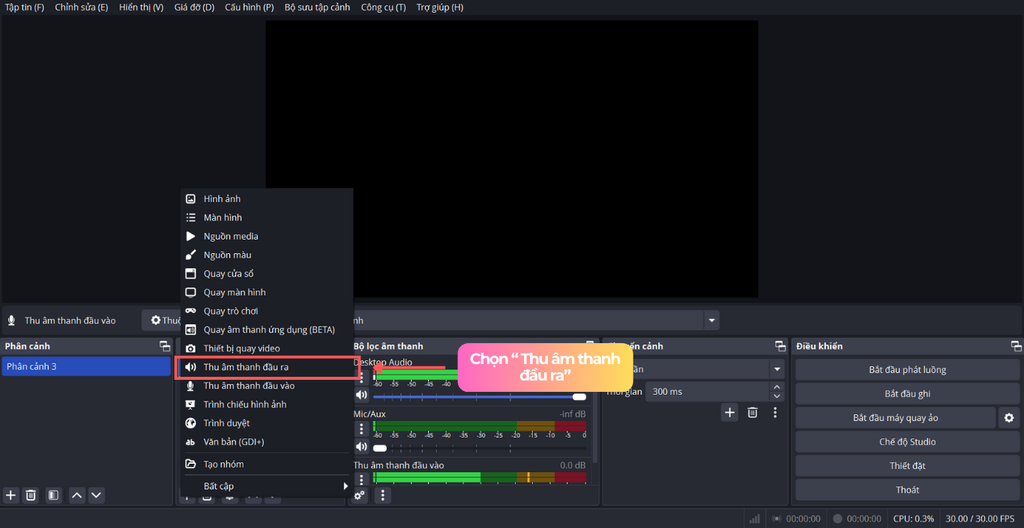Mute the Desktop Audio speaker toggle

[362, 396]
